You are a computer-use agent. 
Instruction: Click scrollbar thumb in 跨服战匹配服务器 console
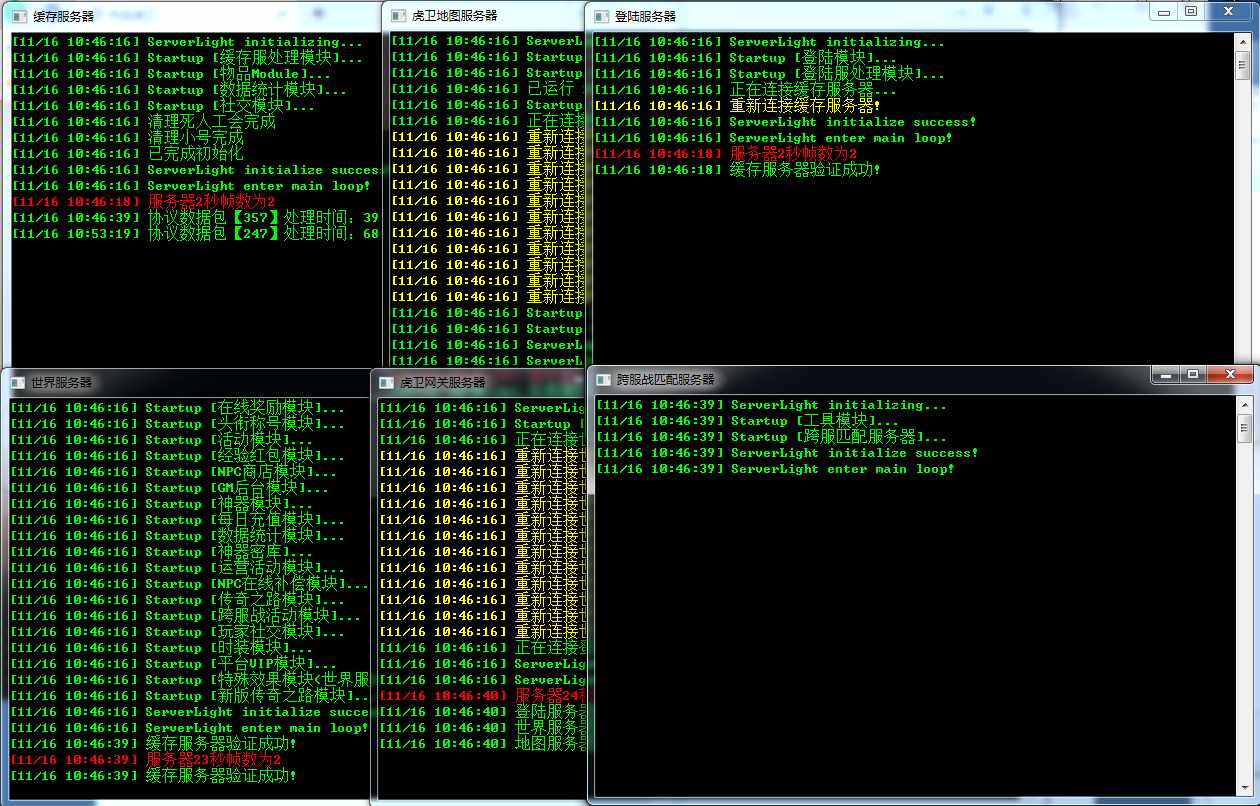tap(1244, 428)
